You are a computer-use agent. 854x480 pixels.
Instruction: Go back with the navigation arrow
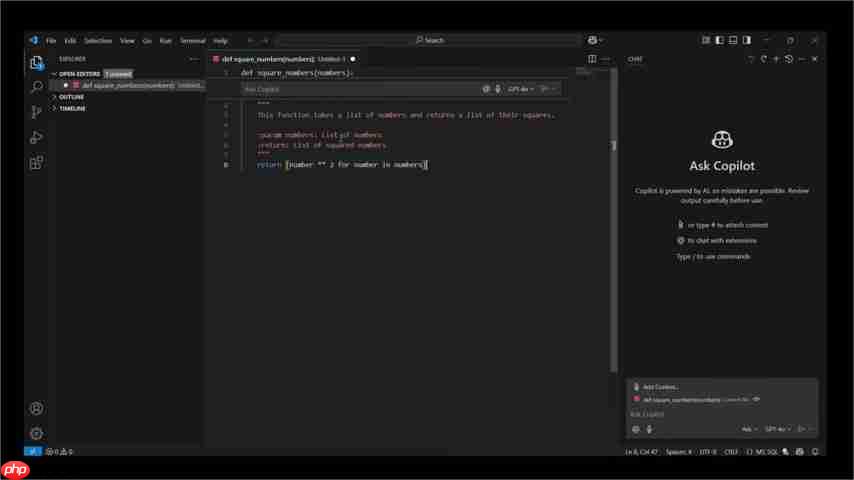tap(250, 40)
